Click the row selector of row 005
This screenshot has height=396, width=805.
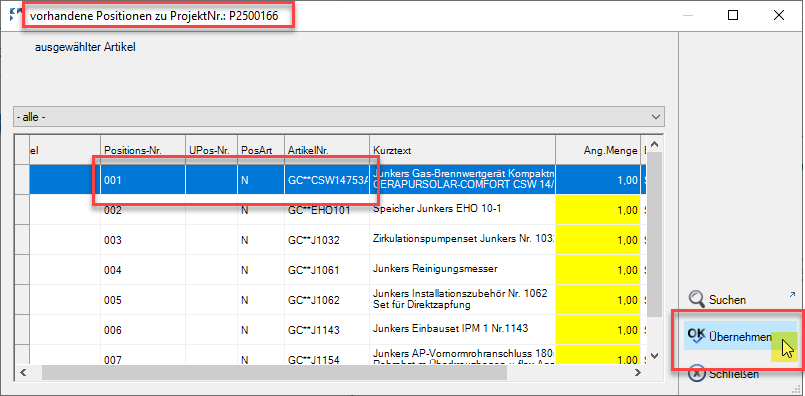(22, 299)
